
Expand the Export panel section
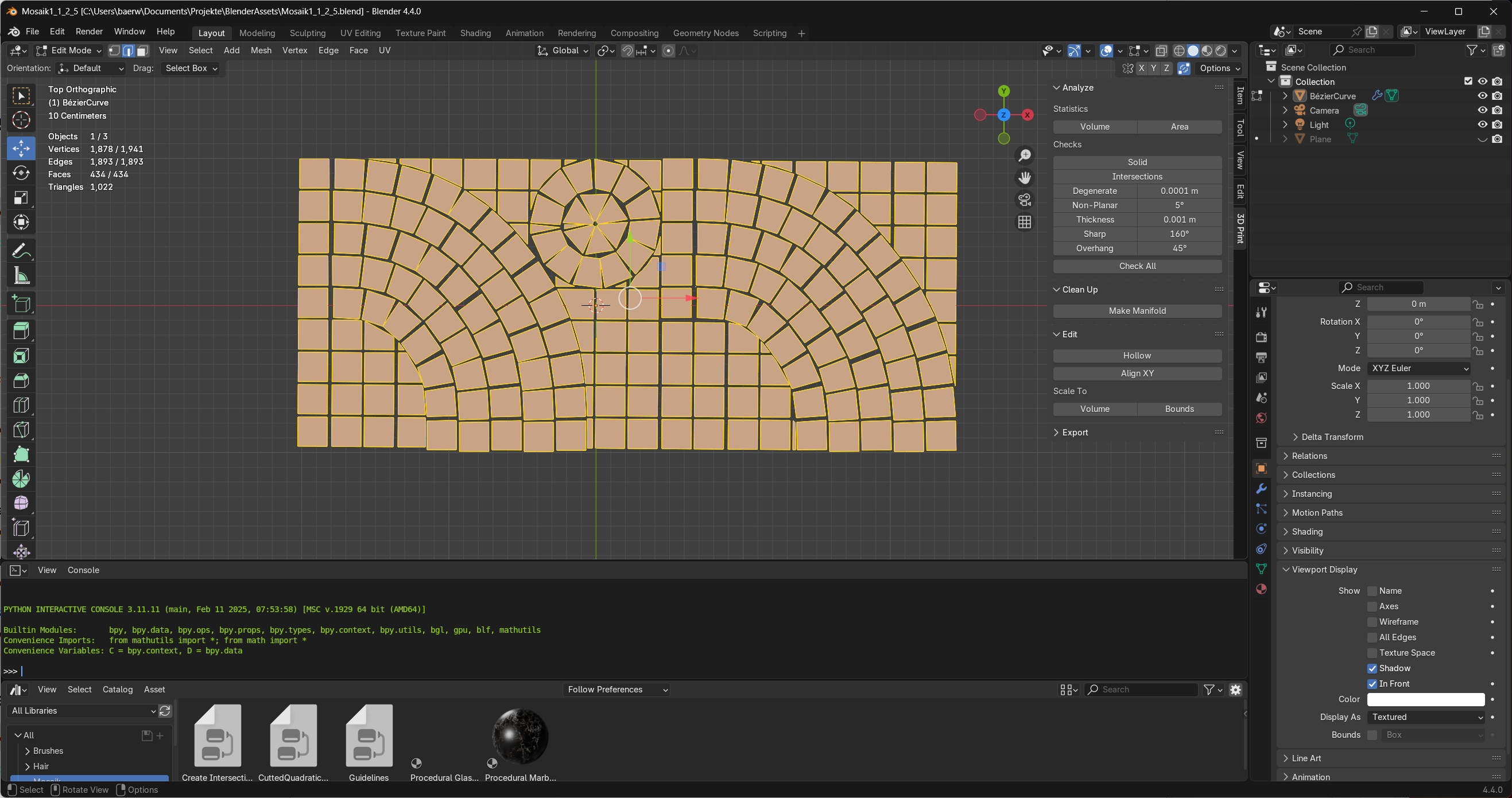[1074, 433]
